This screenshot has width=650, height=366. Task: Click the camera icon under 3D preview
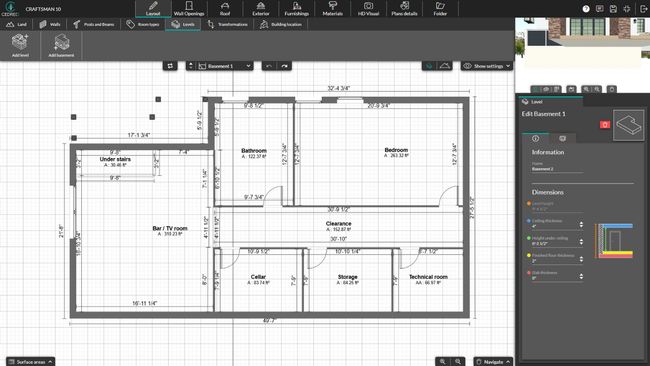(x=571, y=89)
